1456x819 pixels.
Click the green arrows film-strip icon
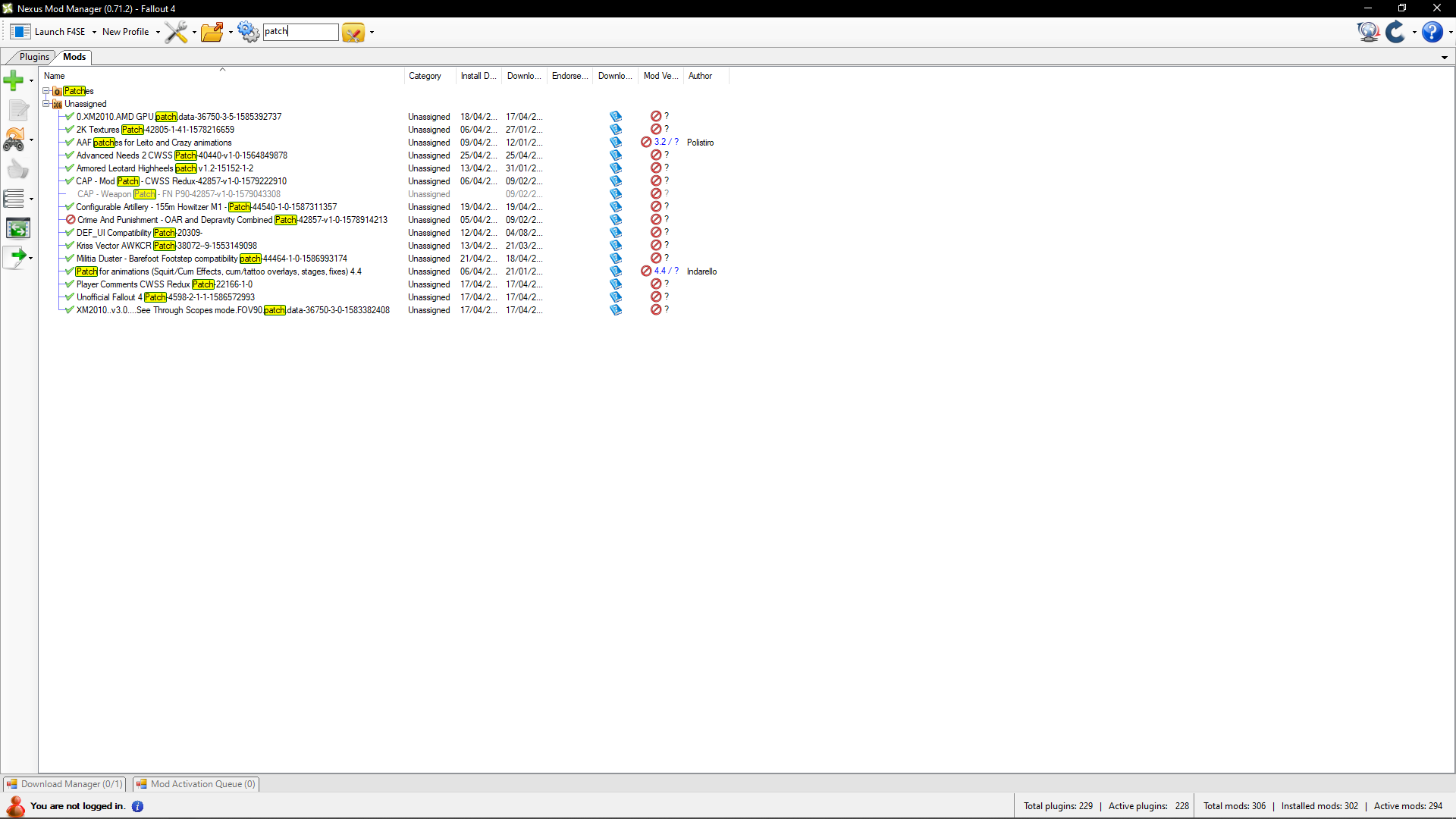point(17,228)
